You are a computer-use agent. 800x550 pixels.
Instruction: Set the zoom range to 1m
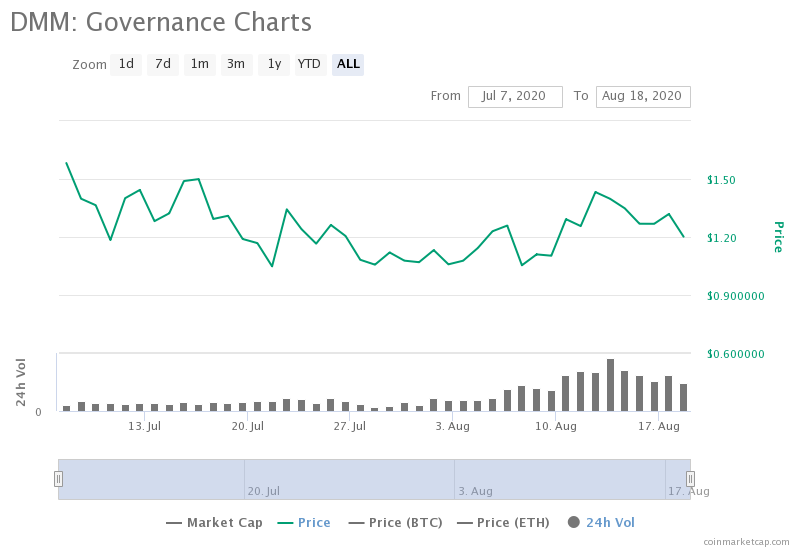click(199, 64)
